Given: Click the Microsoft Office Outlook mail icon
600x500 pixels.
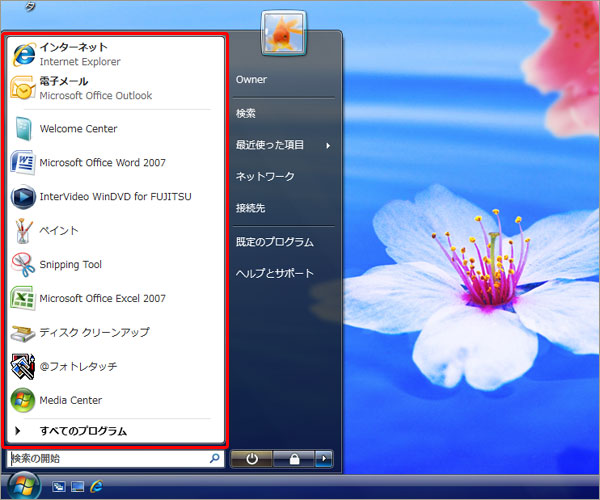Looking at the screenshot, I should 23,88.
